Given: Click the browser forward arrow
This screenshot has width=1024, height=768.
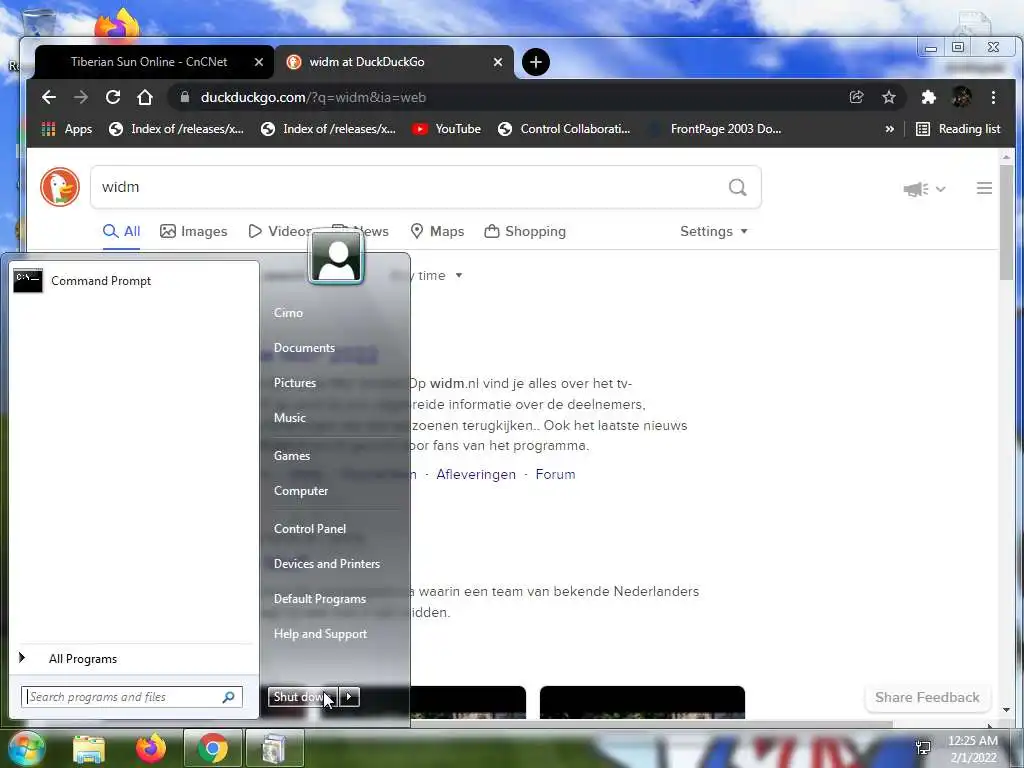Looking at the screenshot, I should pyautogui.click(x=81, y=97).
